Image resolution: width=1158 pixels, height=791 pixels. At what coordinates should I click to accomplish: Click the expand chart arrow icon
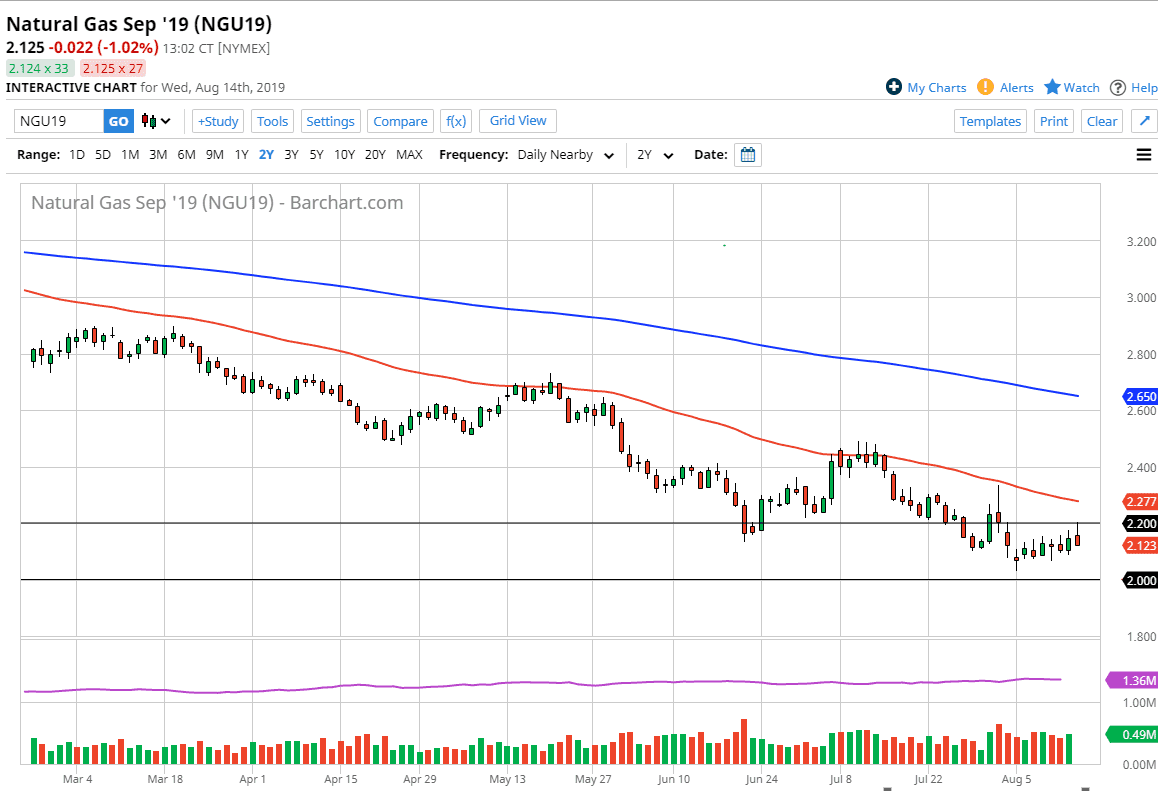[1144, 121]
